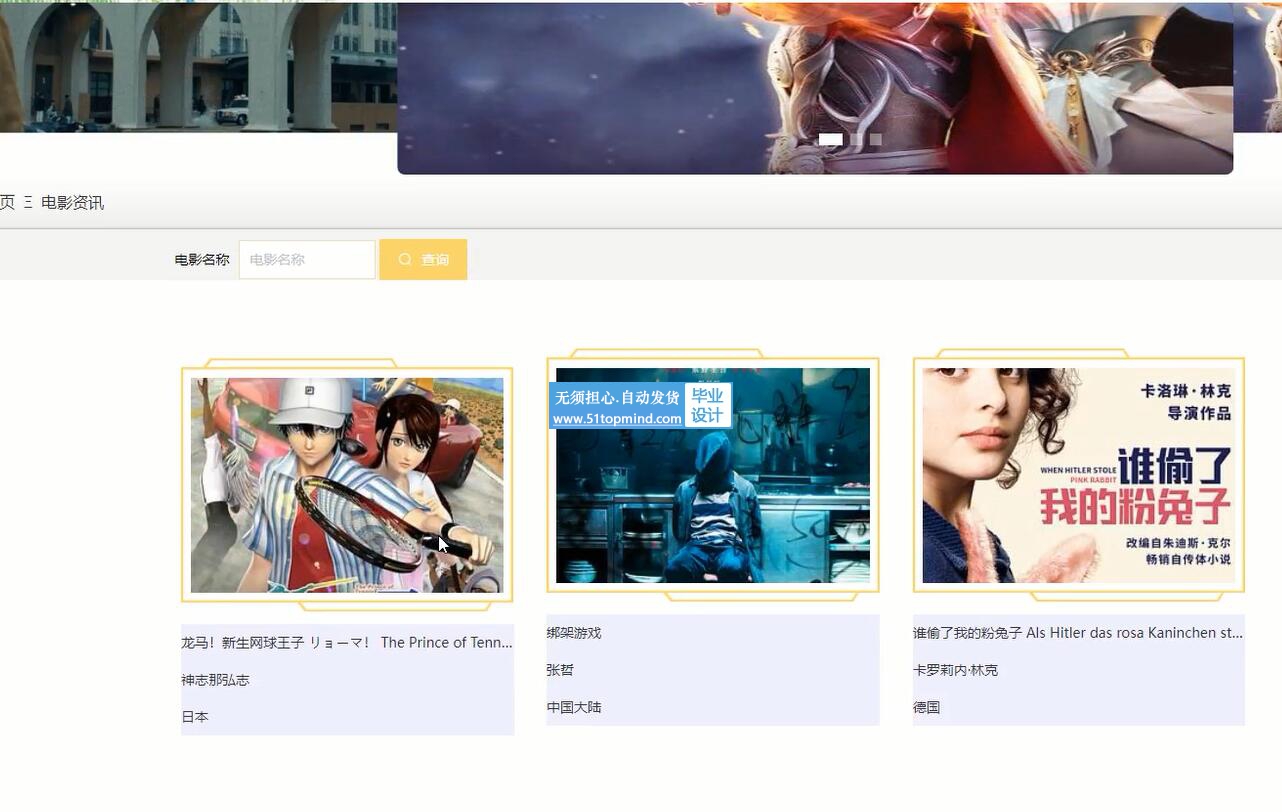Click the title text 绑架游戏

[x=574, y=633]
